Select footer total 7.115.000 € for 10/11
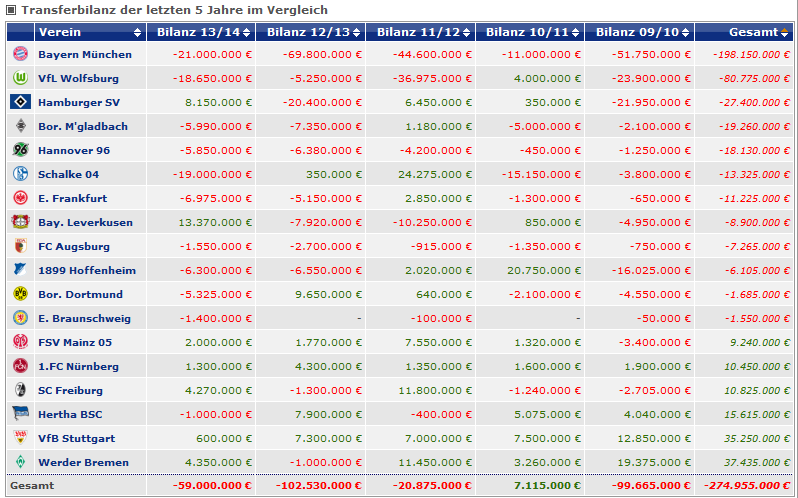The image size is (798, 498). tap(547, 486)
